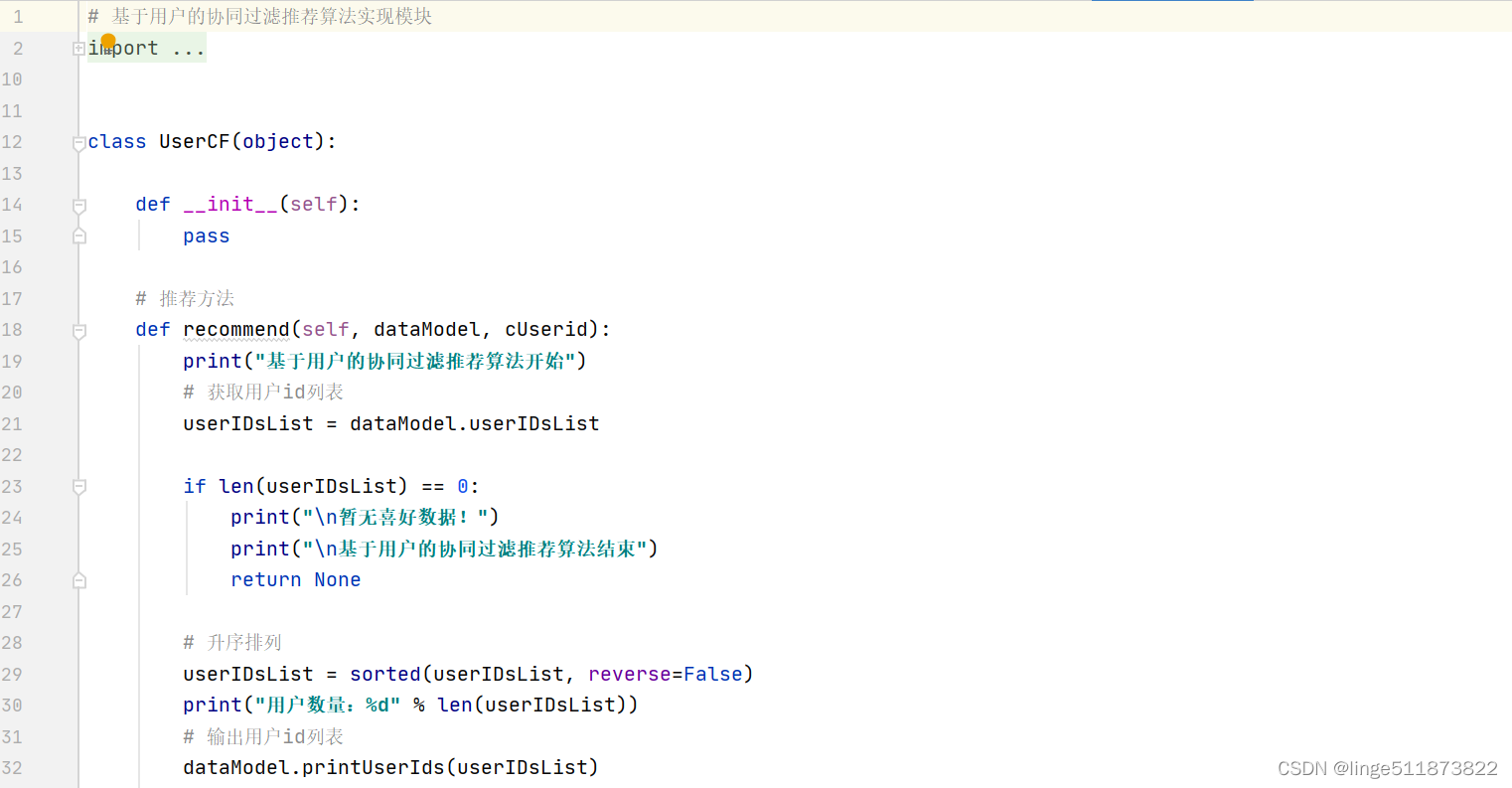
Task: Collapse the __init__ method fold marker
Action: tap(79, 206)
